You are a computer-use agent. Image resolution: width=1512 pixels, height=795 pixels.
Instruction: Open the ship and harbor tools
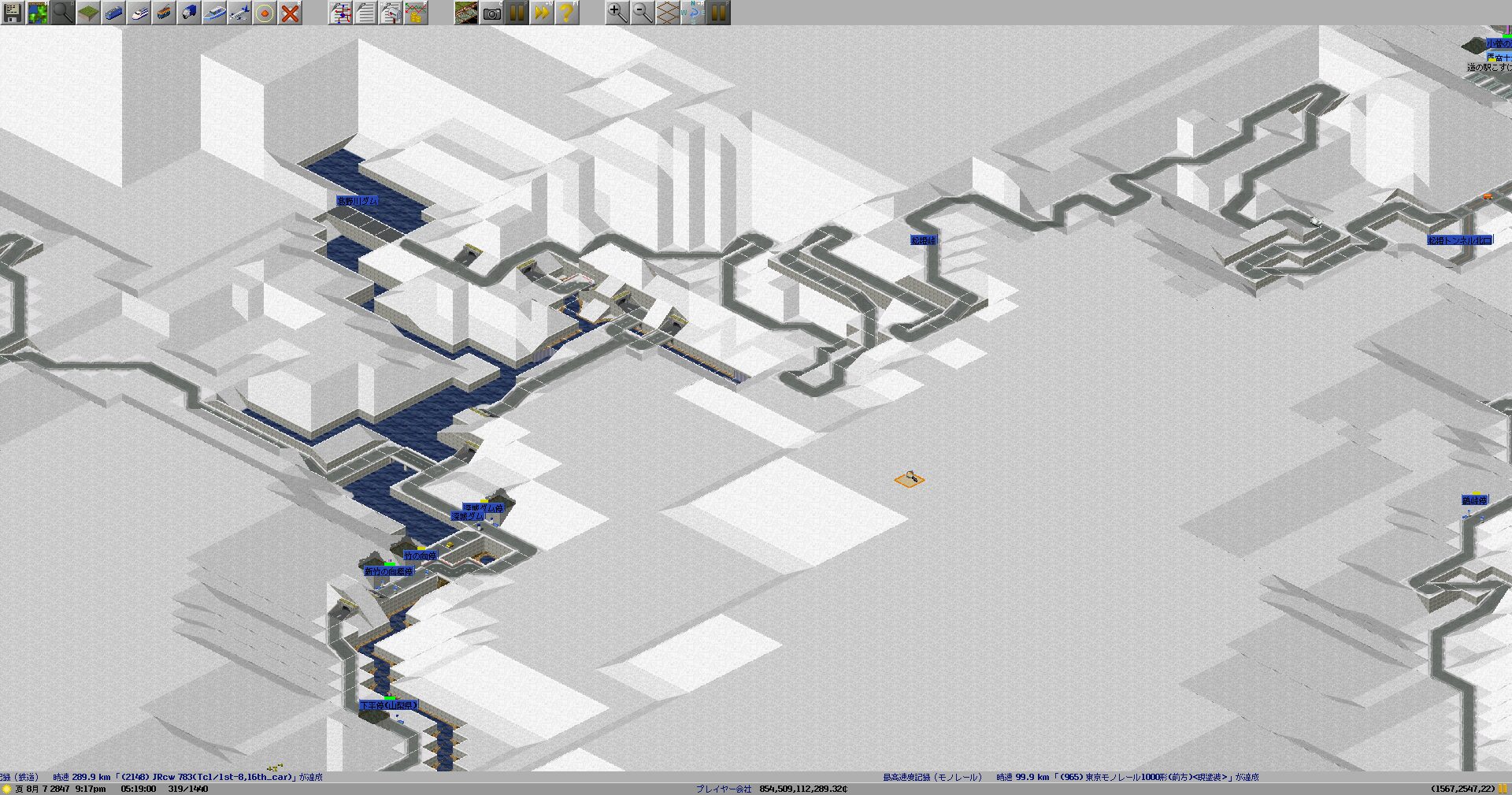[214, 13]
